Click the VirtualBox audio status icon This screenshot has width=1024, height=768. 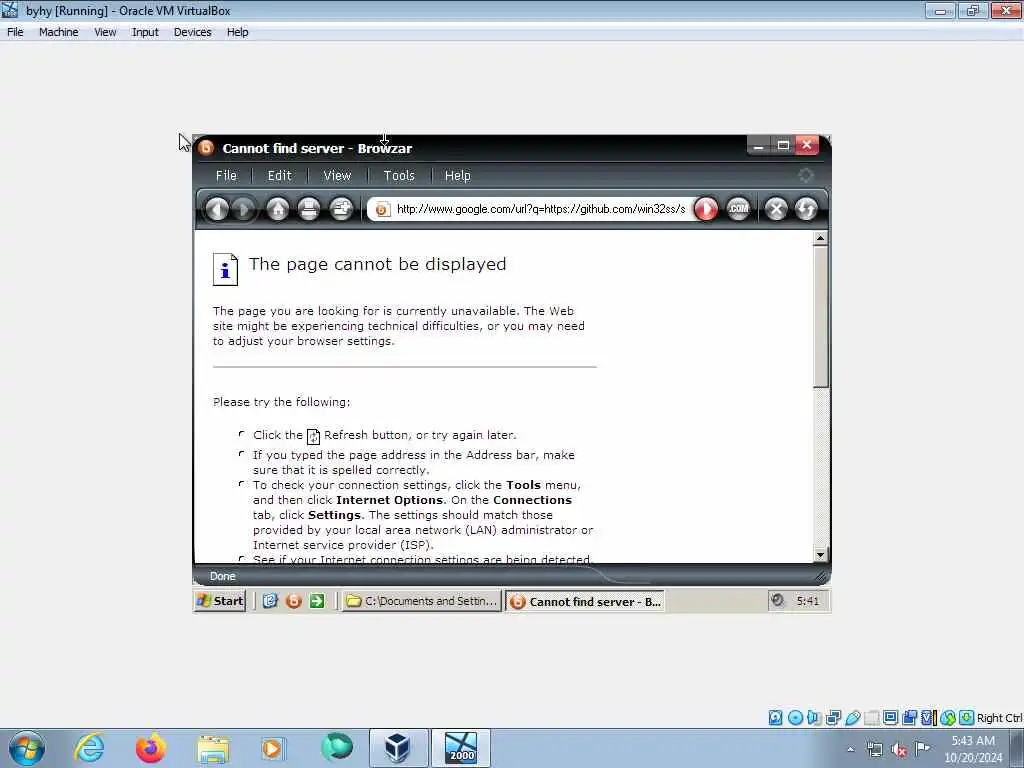coord(814,718)
